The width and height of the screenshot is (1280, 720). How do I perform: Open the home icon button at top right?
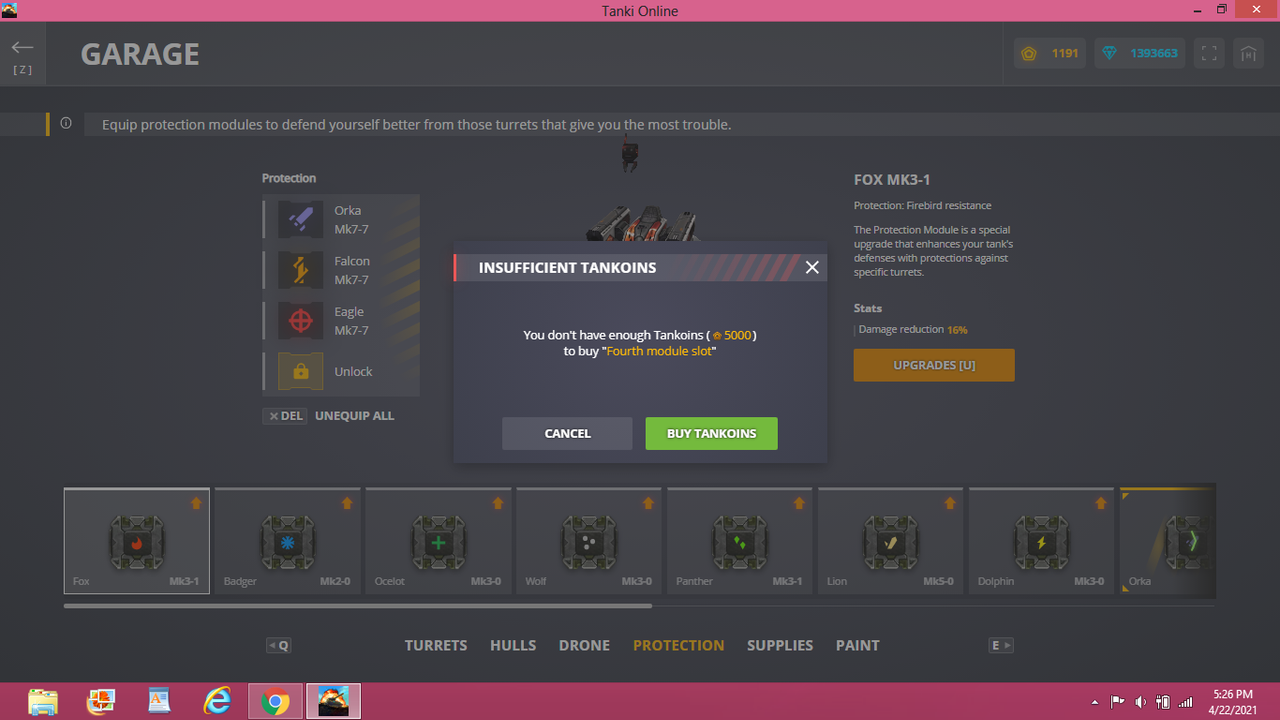point(1248,54)
